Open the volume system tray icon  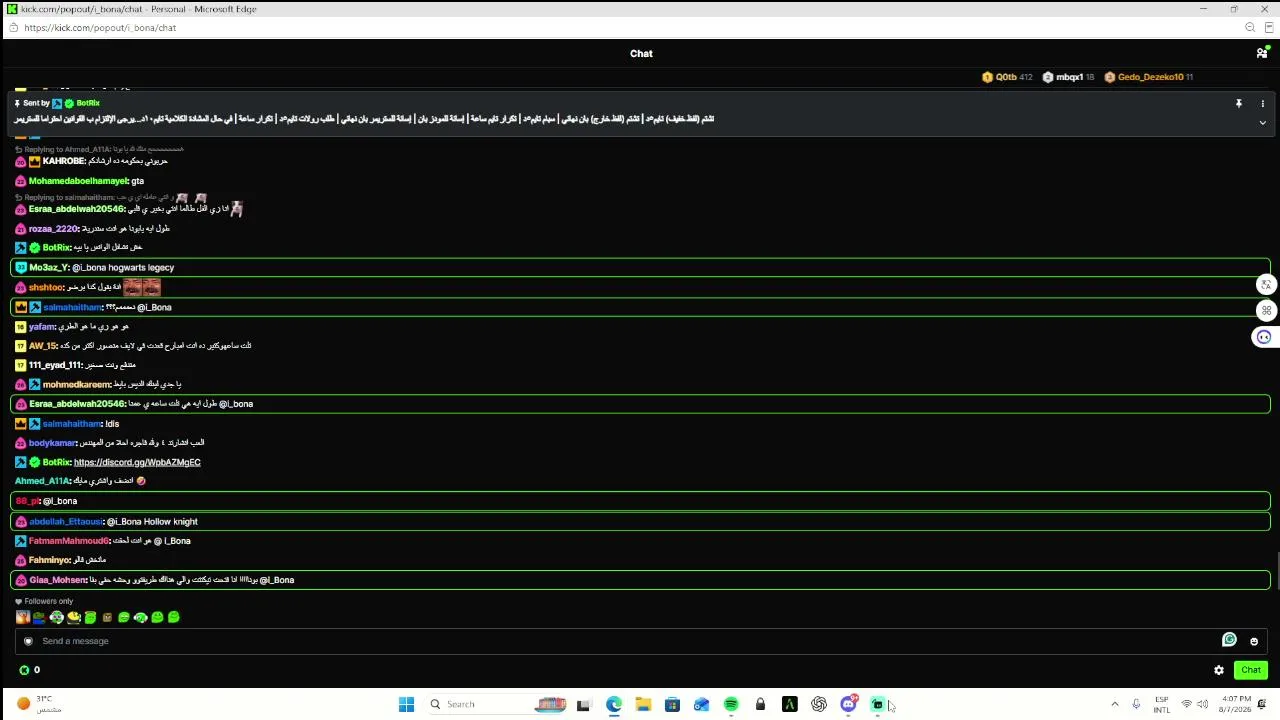tap(1202, 704)
